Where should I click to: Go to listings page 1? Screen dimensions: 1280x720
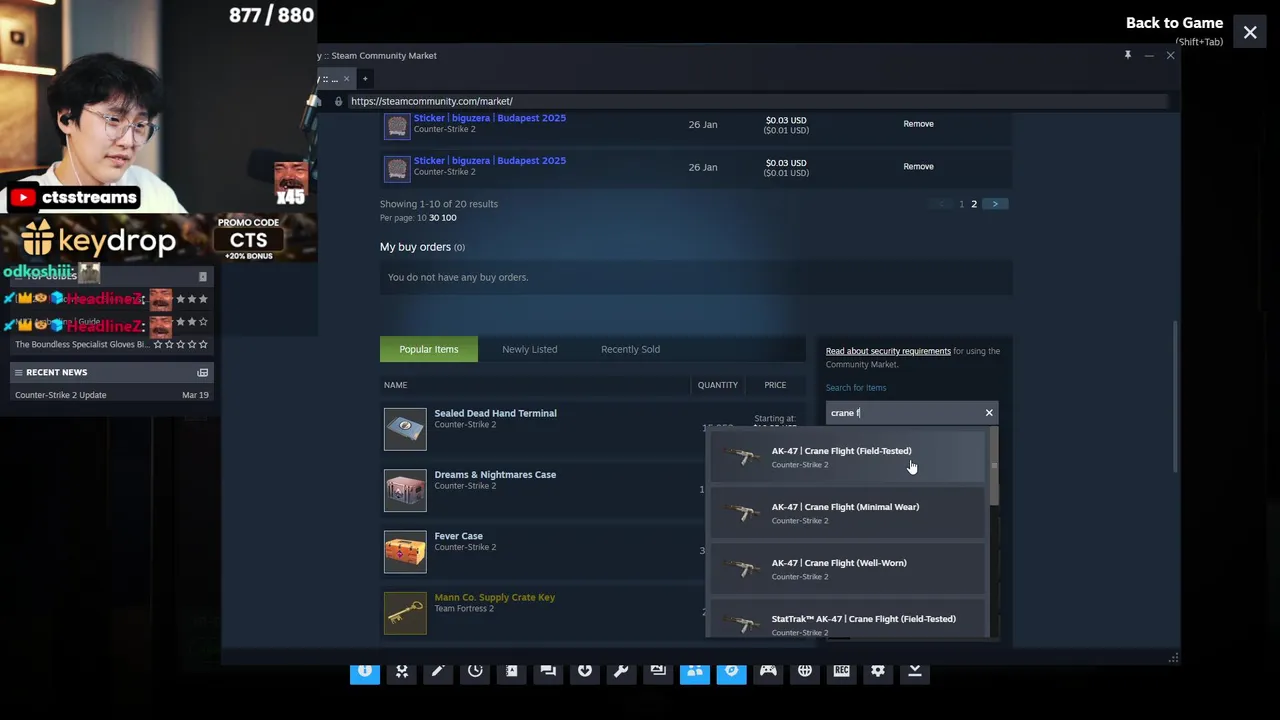pyautogui.click(x=961, y=204)
